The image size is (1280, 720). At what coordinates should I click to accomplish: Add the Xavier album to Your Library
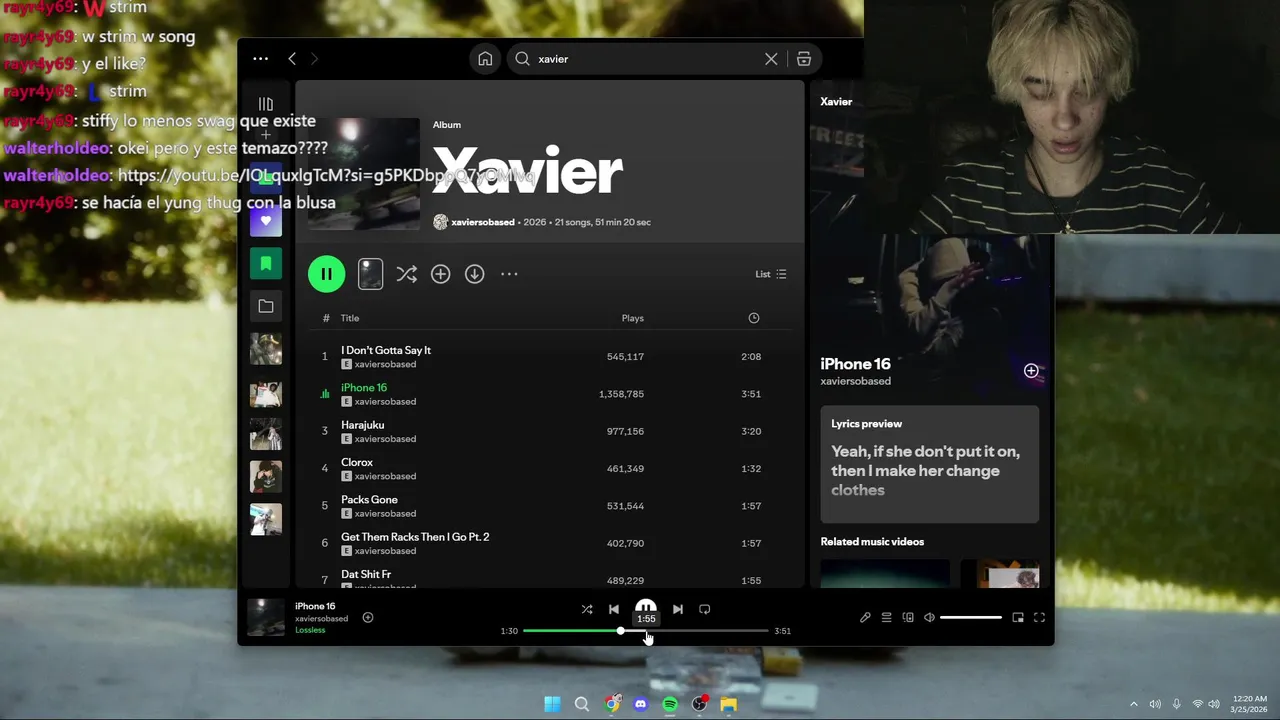pyautogui.click(x=440, y=274)
